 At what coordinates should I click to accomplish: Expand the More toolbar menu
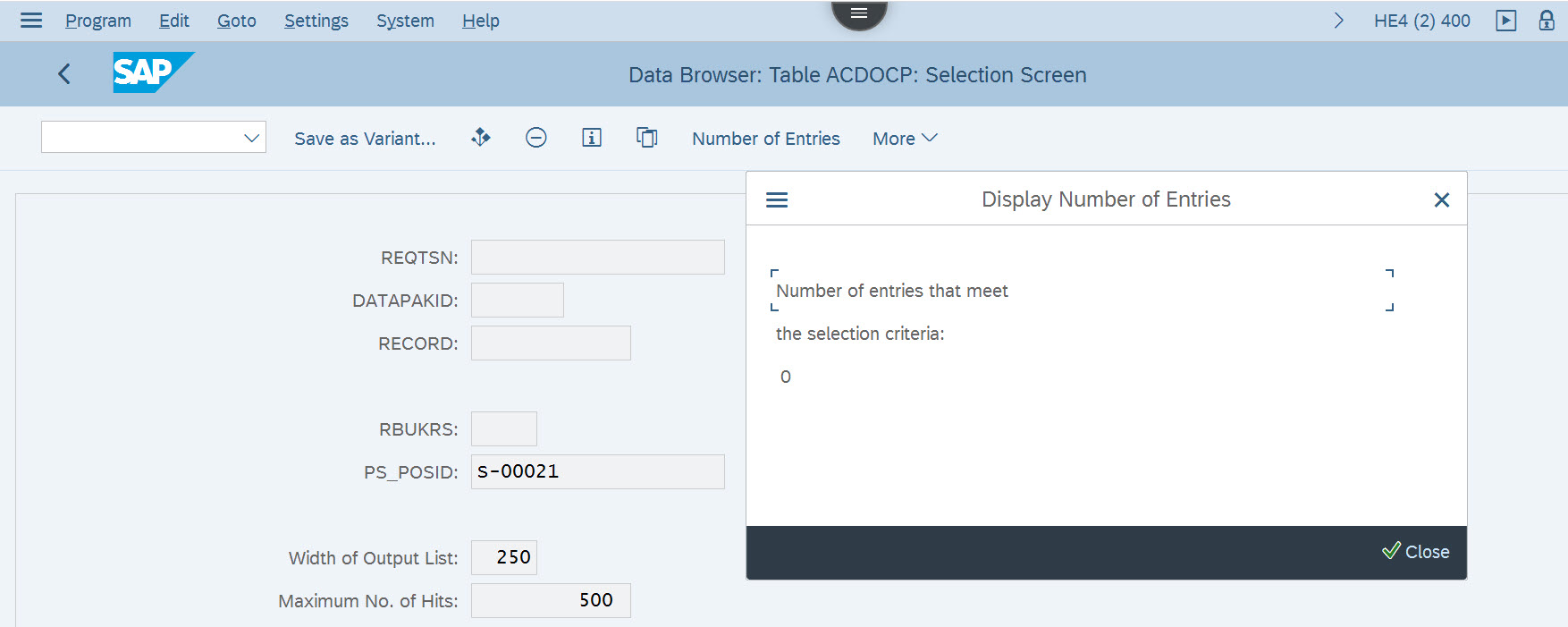click(x=904, y=139)
